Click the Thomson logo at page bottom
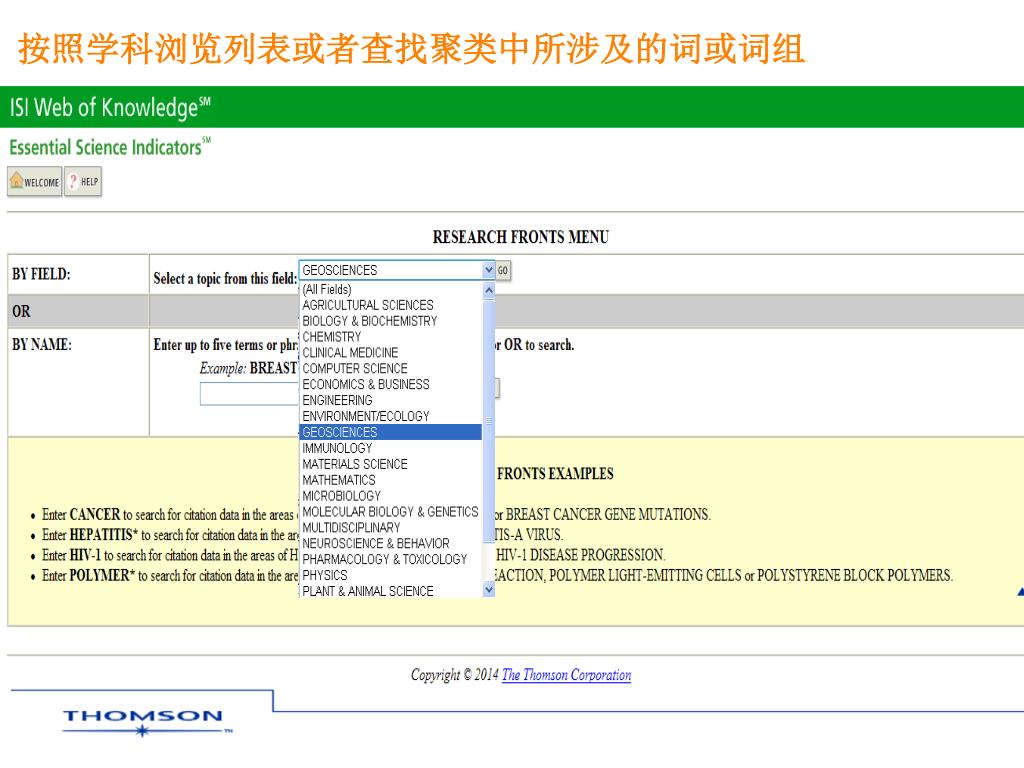Image resolution: width=1024 pixels, height=768 pixels. coord(146,722)
